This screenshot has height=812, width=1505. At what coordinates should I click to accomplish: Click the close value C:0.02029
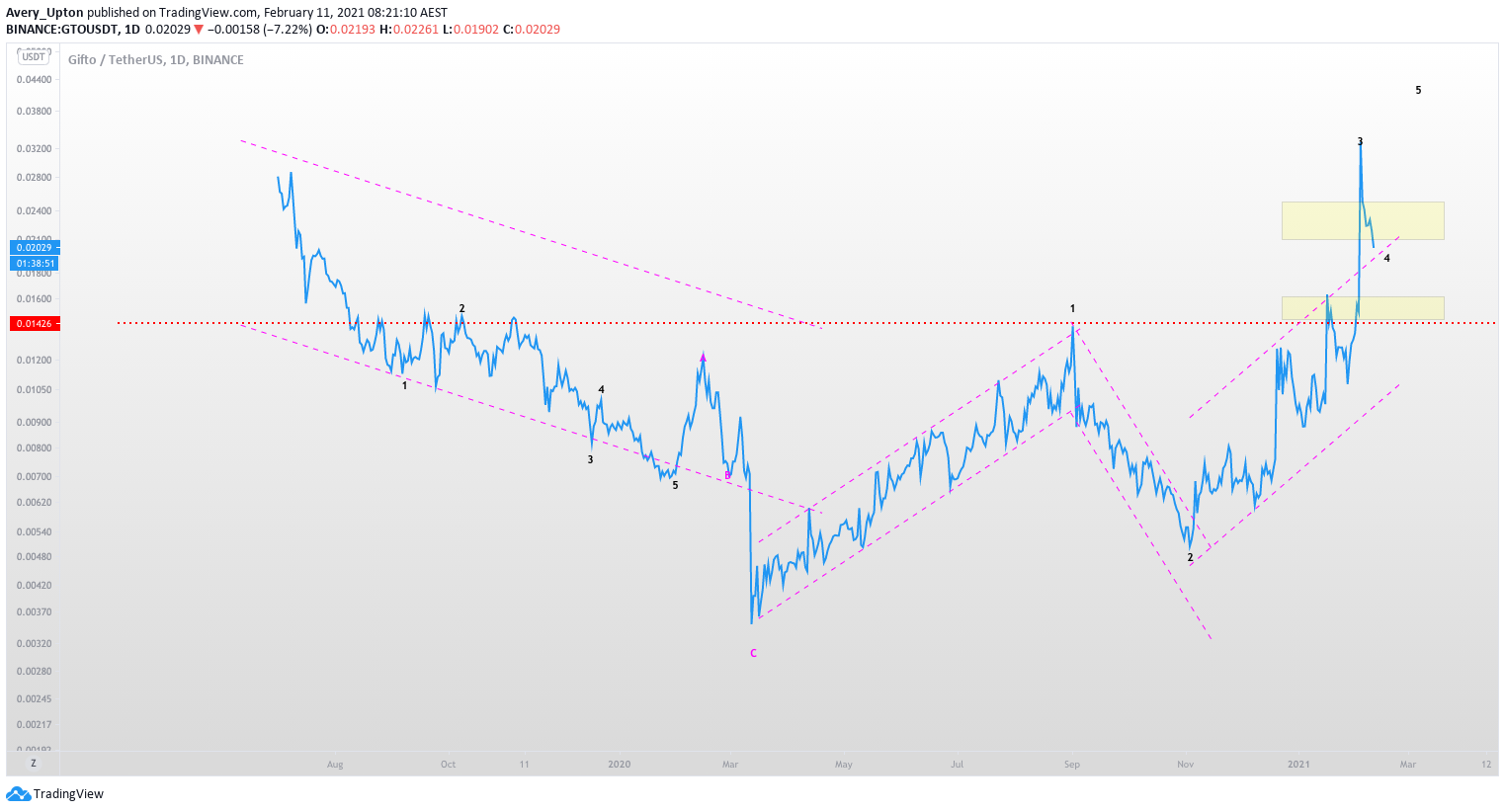[532, 30]
